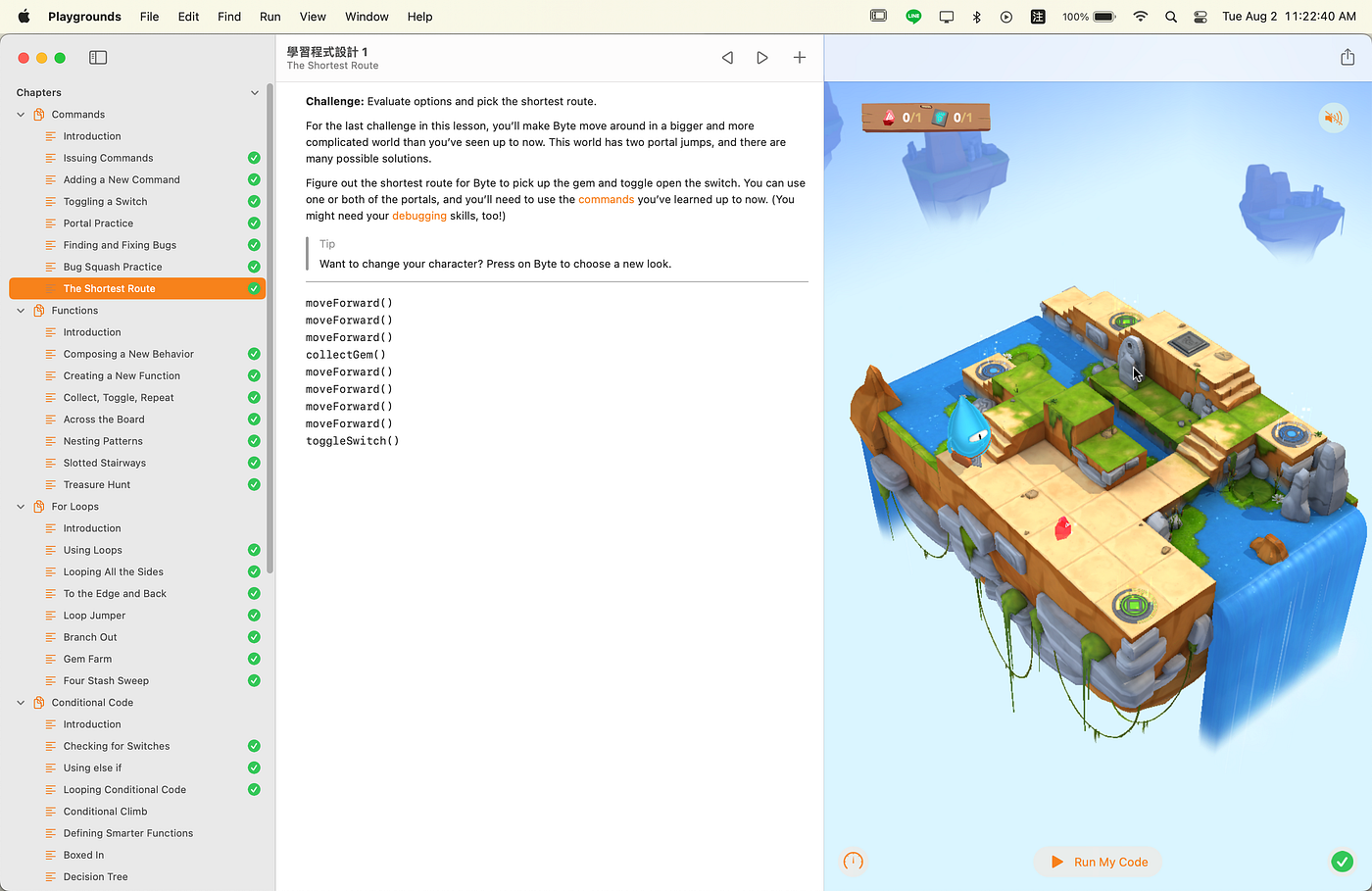Click Run My Code button
This screenshot has height=891, width=1372.
point(1099,862)
